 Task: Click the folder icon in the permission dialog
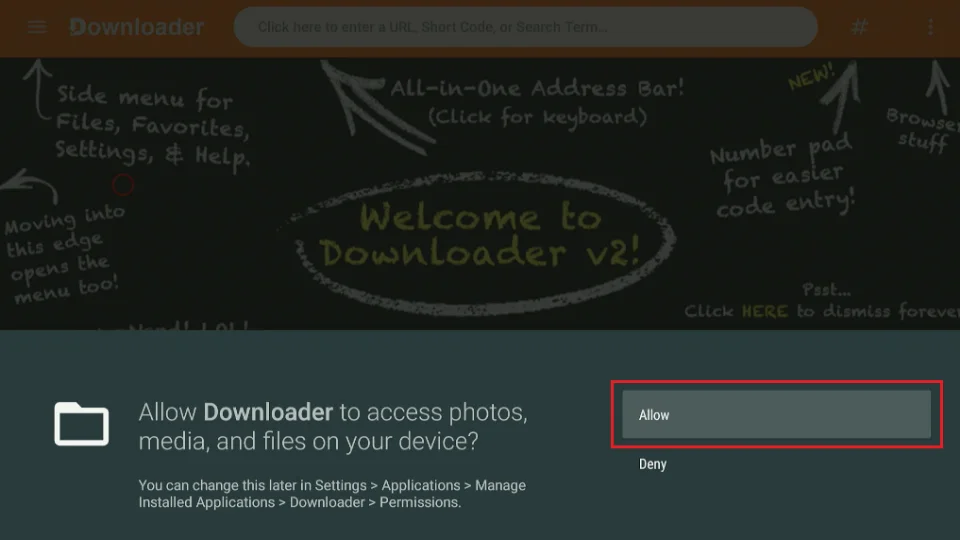point(81,424)
